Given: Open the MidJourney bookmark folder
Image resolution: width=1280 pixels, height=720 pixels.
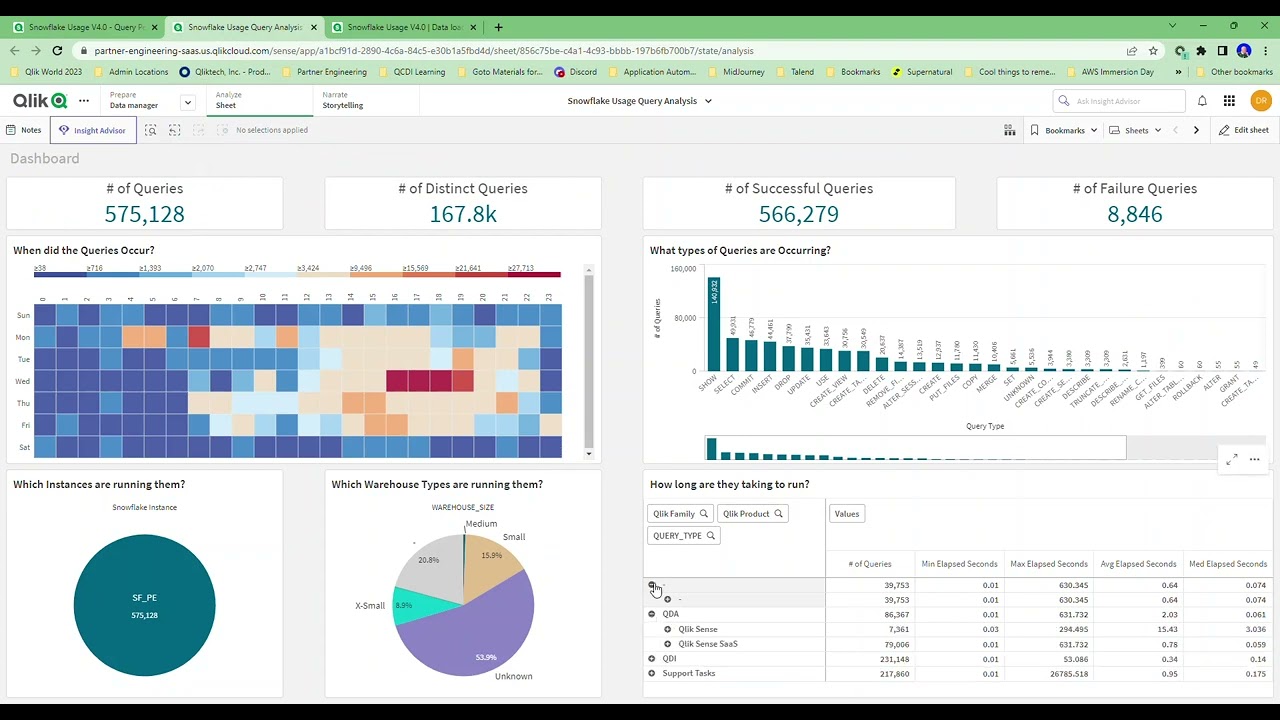Looking at the screenshot, I should (735, 72).
